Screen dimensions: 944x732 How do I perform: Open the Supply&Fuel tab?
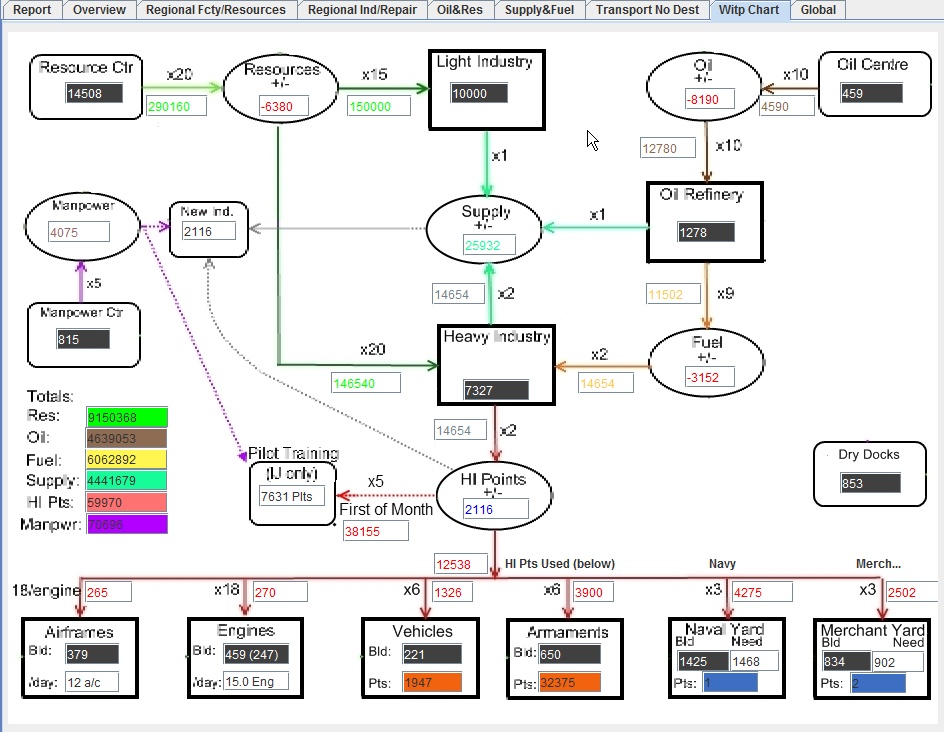click(x=539, y=10)
